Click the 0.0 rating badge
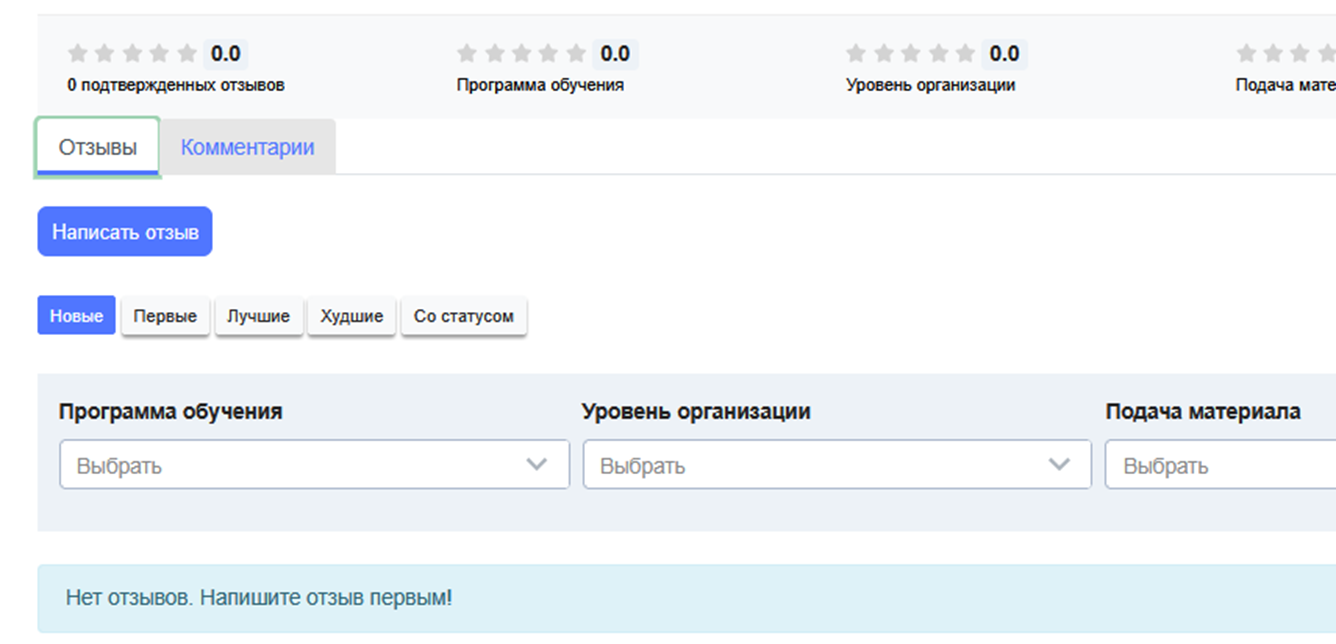The height and width of the screenshot is (644, 1336). pyautogui.click(x=226, y=53)
